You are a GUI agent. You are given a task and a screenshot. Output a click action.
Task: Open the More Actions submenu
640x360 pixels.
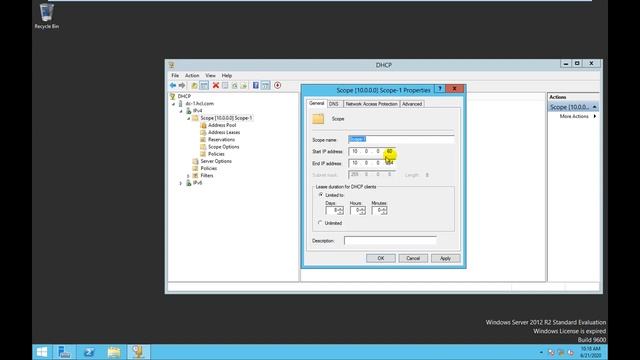click(x=577, y=116)
